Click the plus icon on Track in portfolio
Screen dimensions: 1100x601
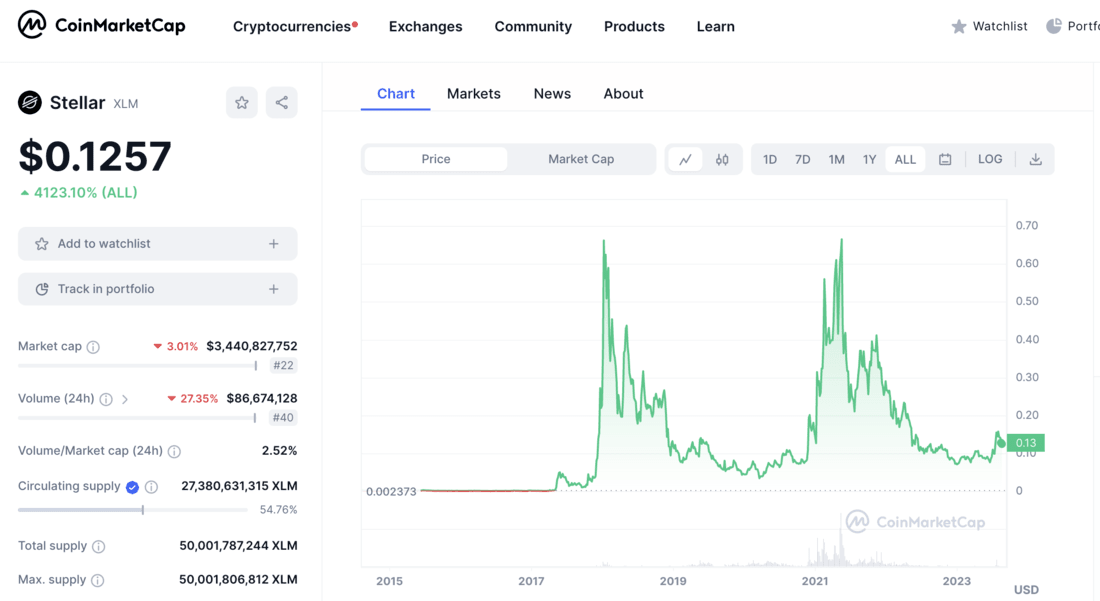(274, 289)
